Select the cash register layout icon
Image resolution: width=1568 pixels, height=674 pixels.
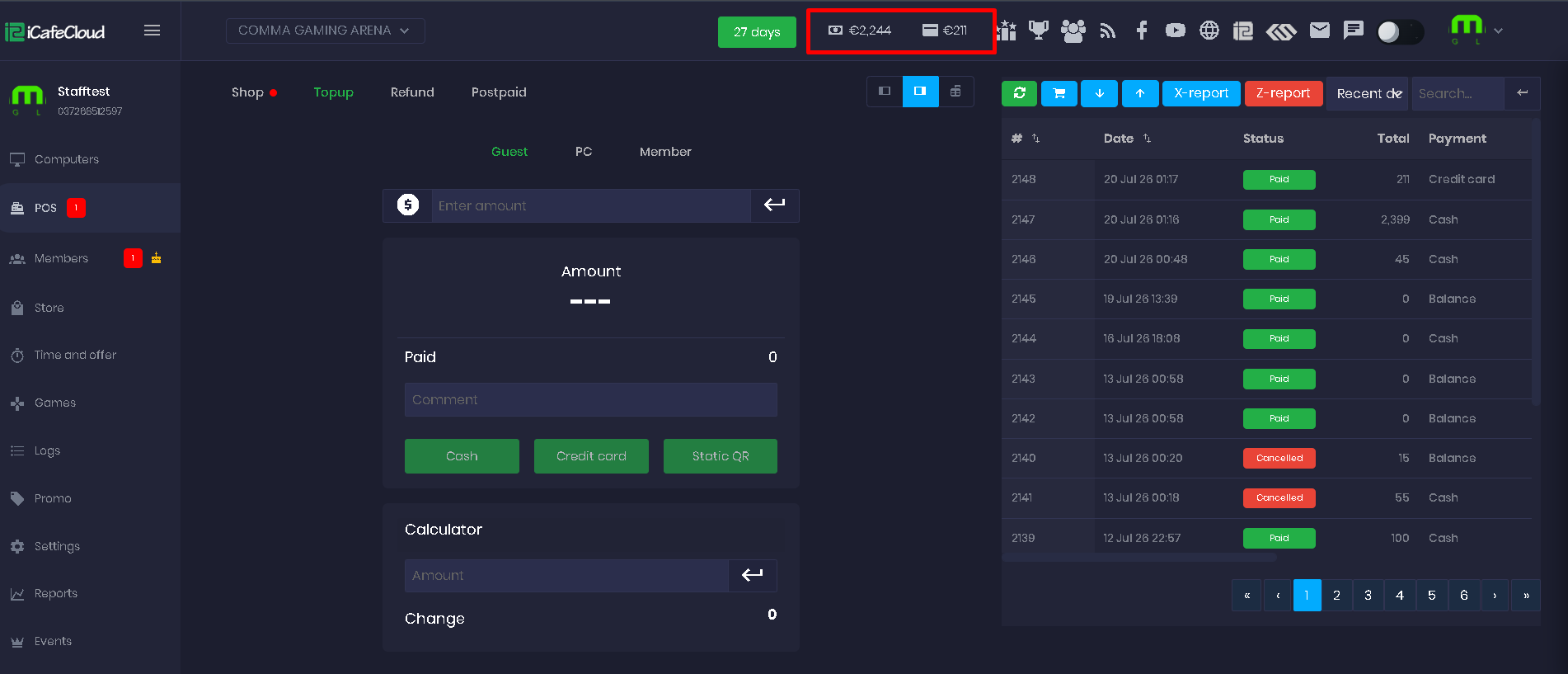[956, 92]
